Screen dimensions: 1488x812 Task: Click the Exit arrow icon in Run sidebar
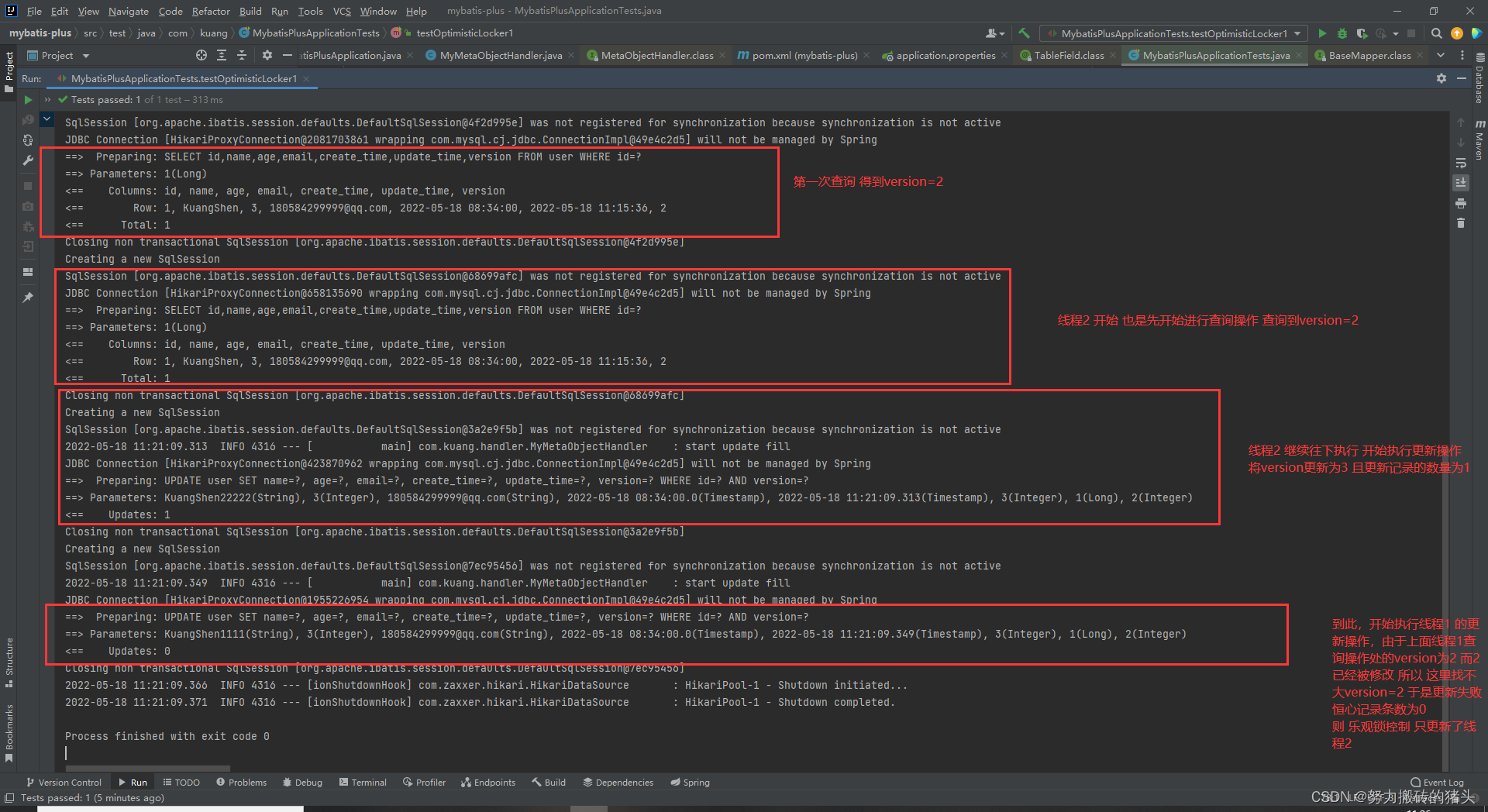click(x=28, y=246)
